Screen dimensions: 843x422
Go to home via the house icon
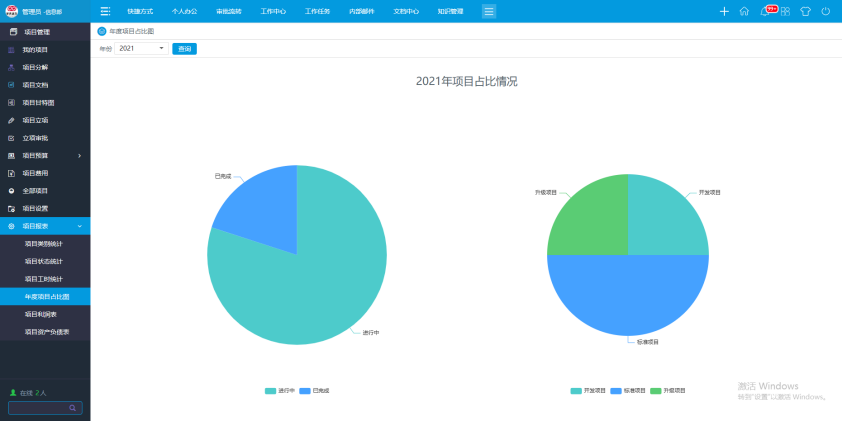(x=744, y=11)
